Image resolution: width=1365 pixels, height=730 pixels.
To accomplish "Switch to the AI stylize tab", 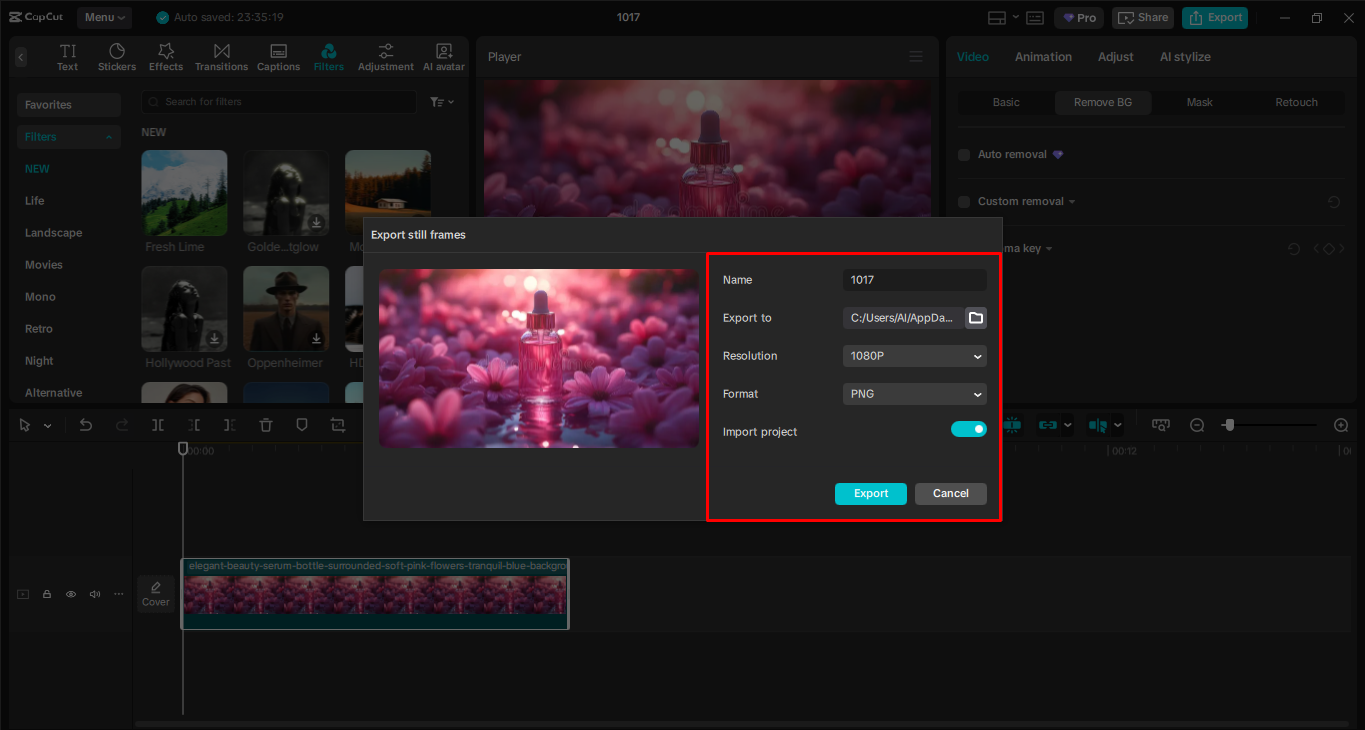I will click(x=1185, y=57).
